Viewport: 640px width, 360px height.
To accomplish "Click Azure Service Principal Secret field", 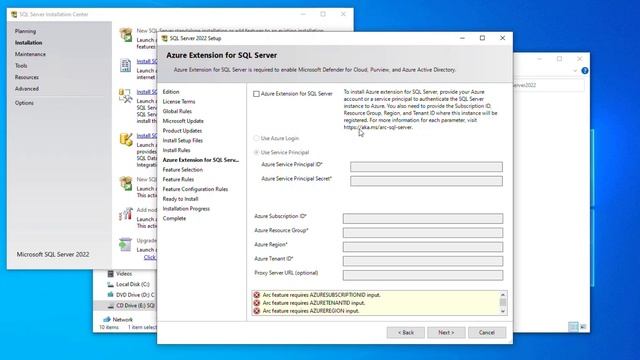I will pos(426,181).
